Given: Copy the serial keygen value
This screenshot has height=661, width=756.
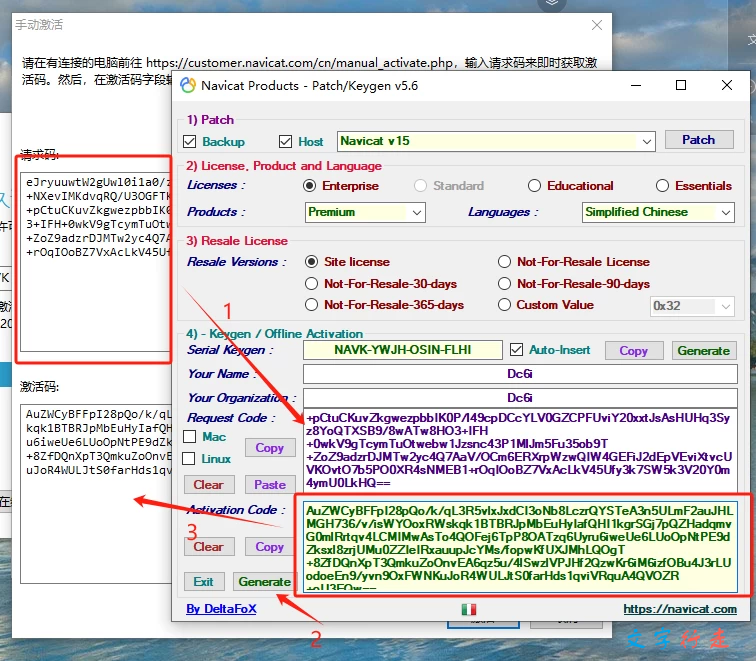Looking at the screenshot, I should coord(634,351).
